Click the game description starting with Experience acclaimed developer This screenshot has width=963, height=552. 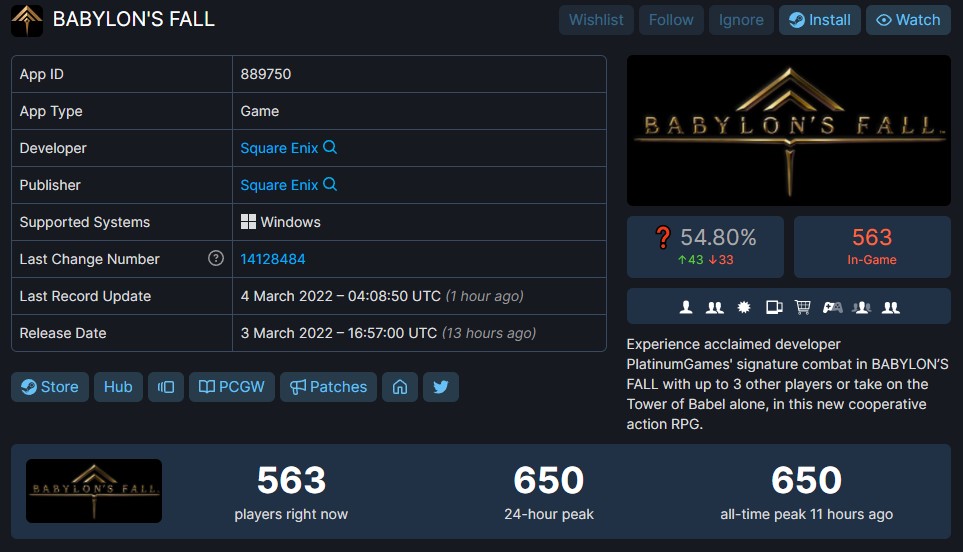pyautogui.click(x=787, y=384)
